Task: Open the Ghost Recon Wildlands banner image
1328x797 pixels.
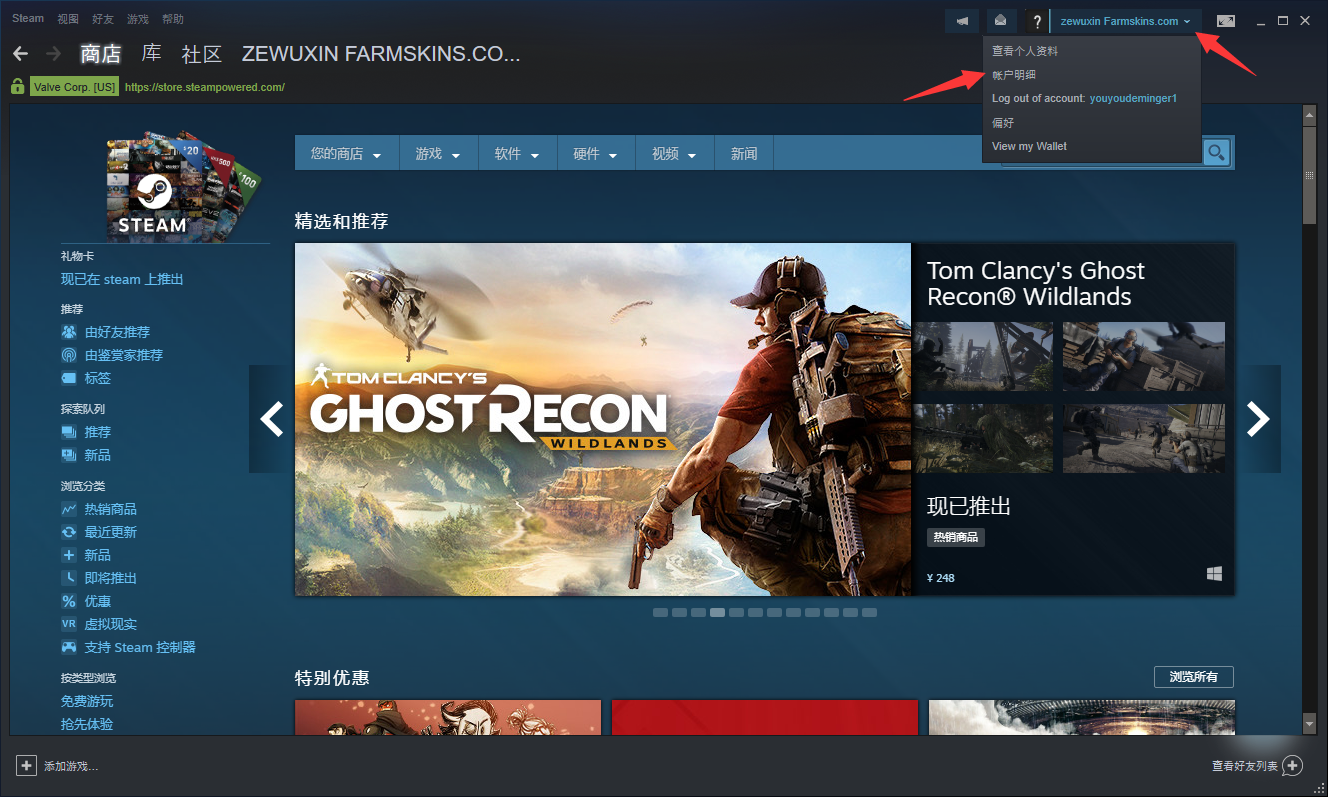Action: click(603, 419)
